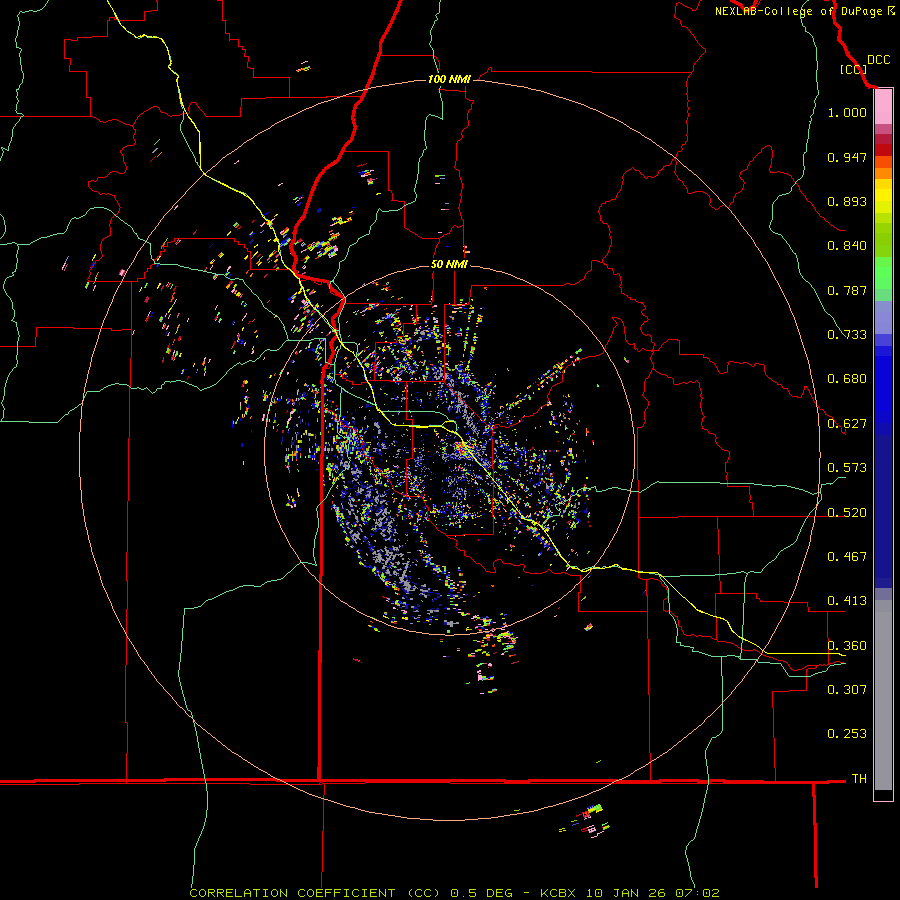Pick the gray segment of the color bar

click(883, 695)
